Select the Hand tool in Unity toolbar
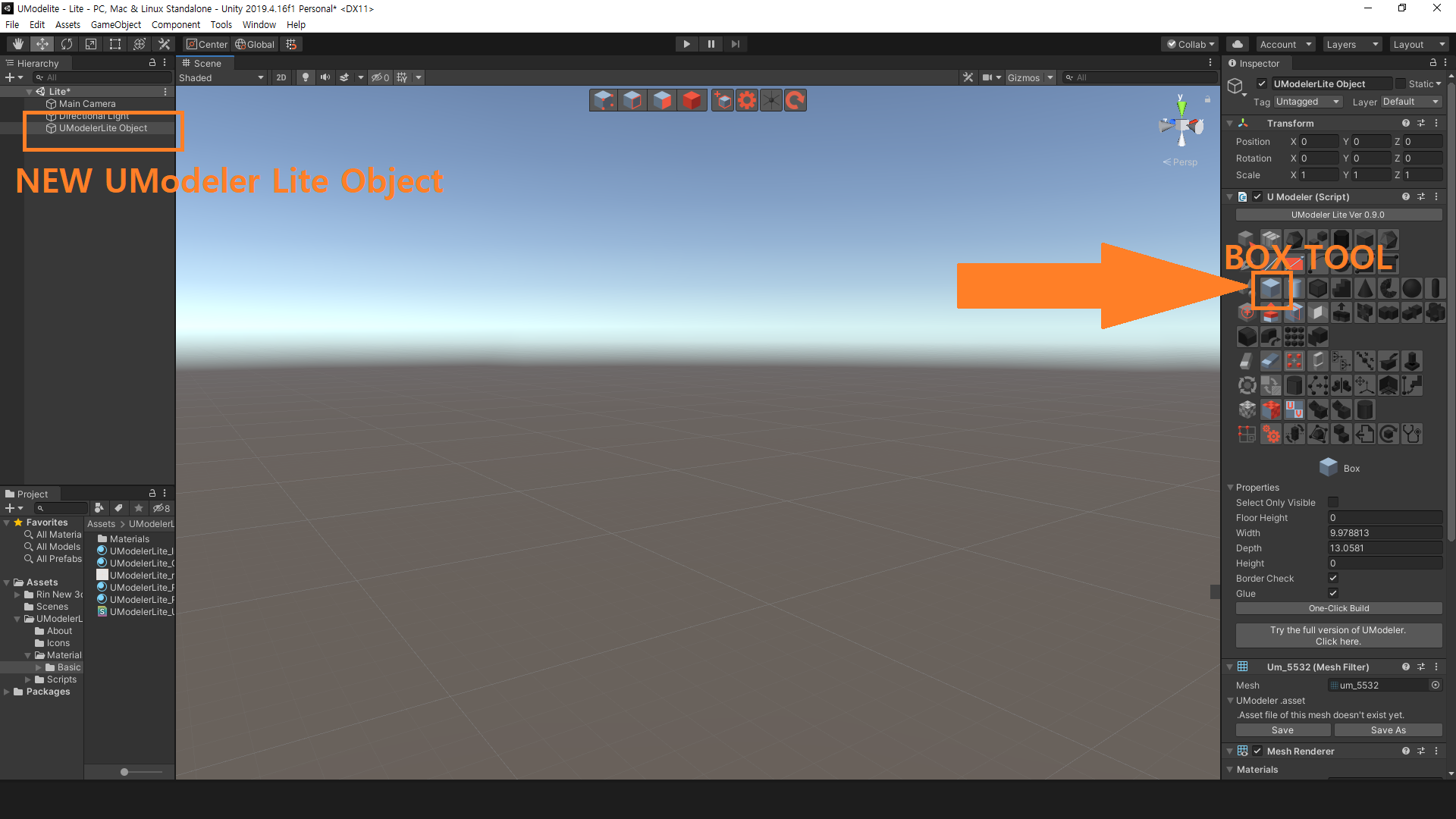Viewport: 1456px width, 819px height. [18, 44]
